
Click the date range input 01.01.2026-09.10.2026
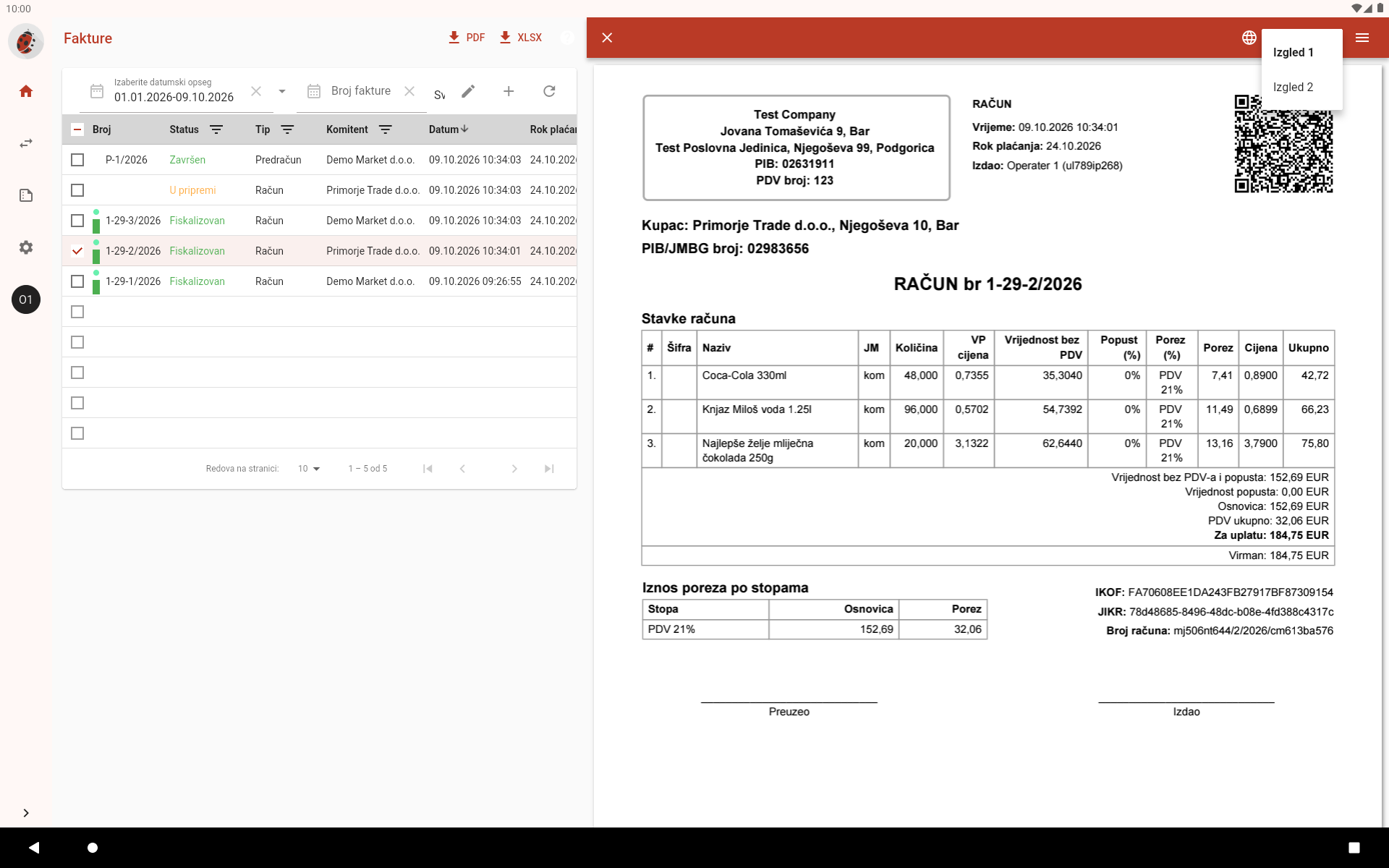(x=174, y=97)
